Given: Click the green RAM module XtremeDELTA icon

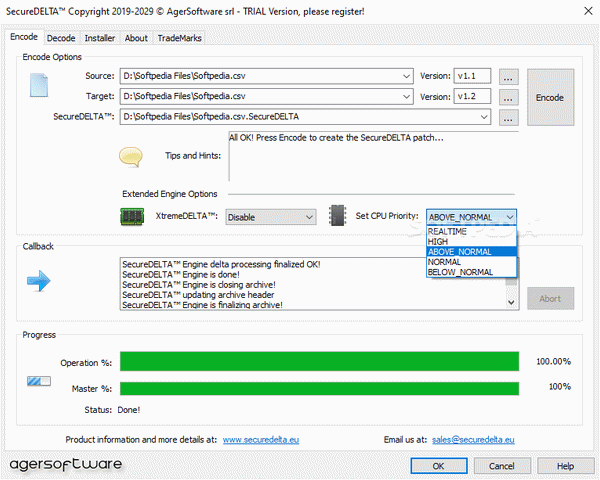Looking at the screenshot, I should click(x=132, y=217).
